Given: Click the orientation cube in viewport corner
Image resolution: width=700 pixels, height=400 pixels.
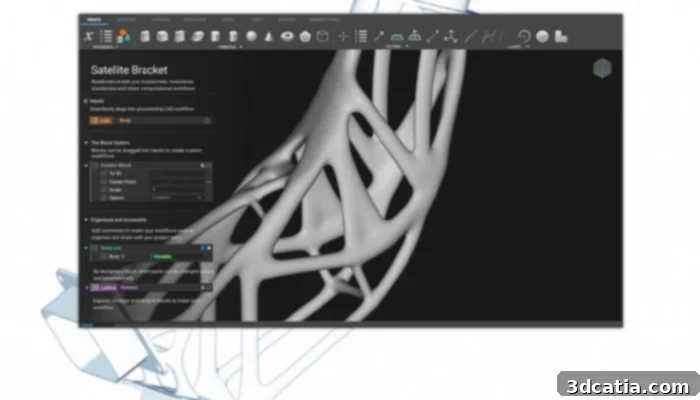Looking at the screenshot, I should tap(602, 68).
